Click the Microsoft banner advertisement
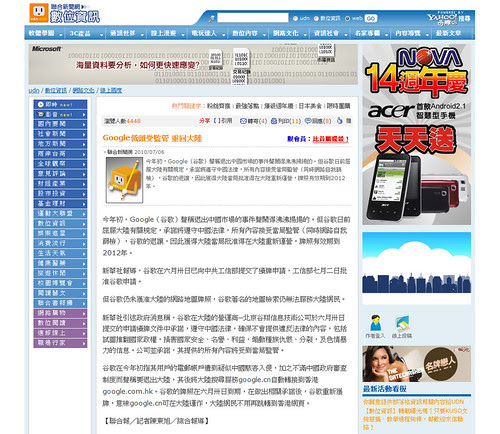 click(193, 64)
